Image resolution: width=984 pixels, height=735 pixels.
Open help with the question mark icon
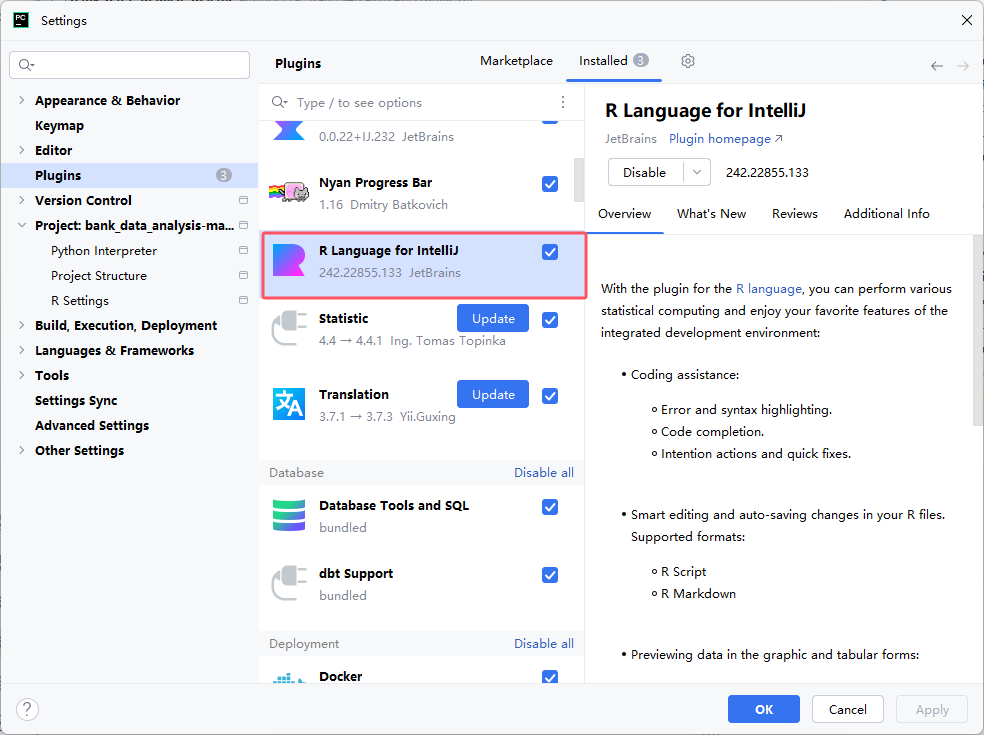[x=27, y=709]
